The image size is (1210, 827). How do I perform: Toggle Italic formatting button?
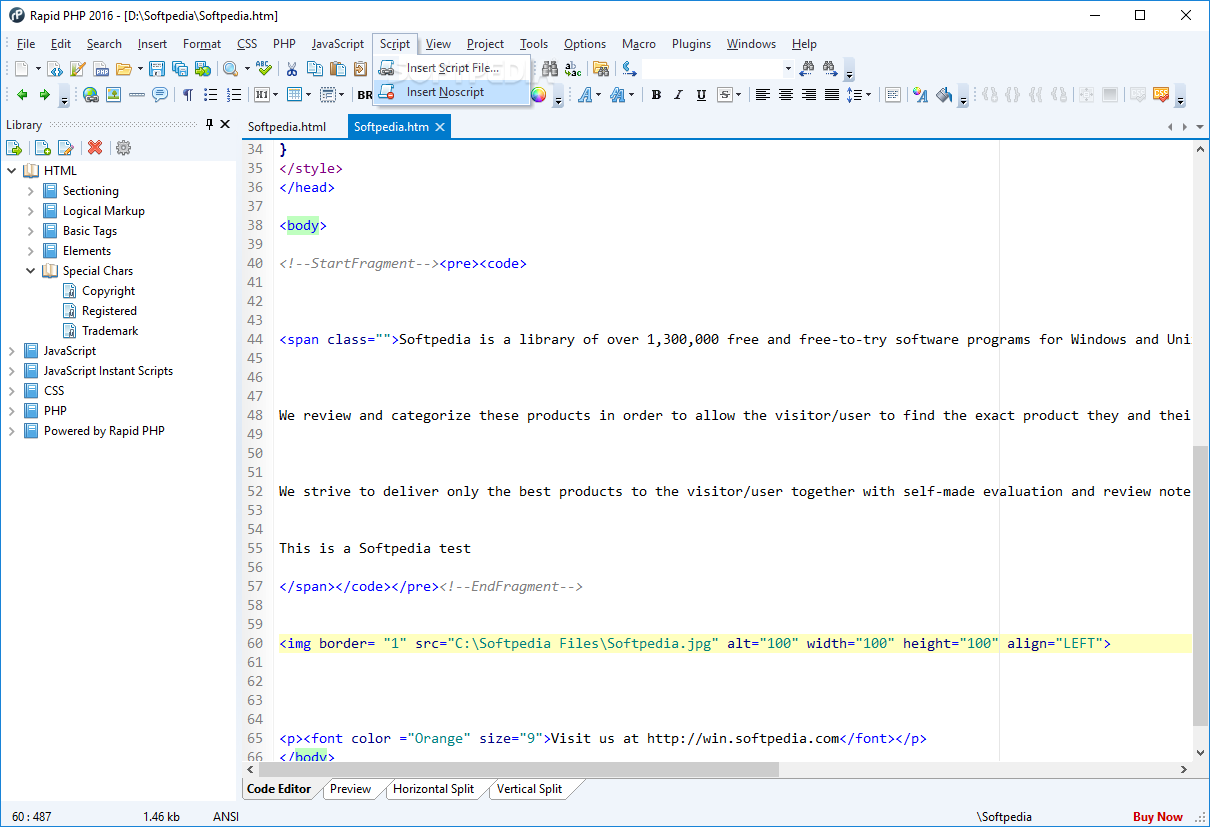(x=678, y=95)
